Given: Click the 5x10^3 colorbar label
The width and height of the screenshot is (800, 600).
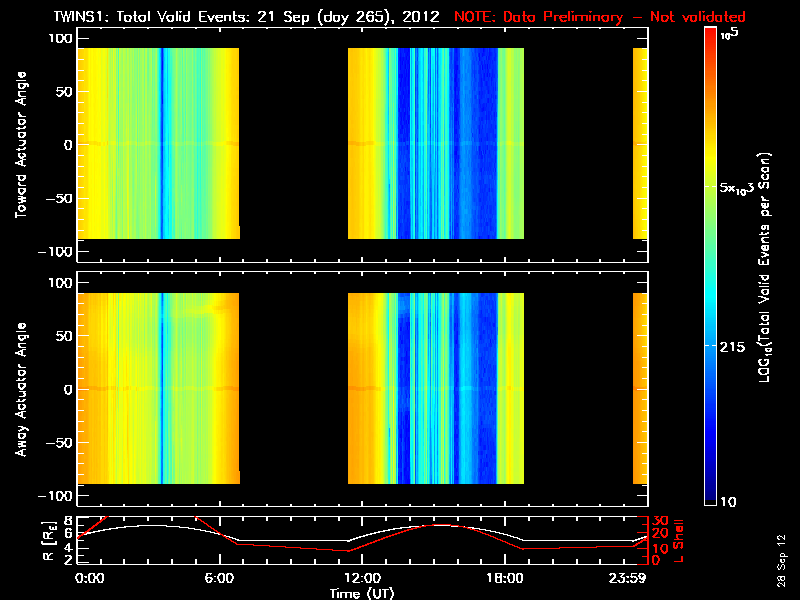Looking at the screenshot, I should [x=737, y=187].
